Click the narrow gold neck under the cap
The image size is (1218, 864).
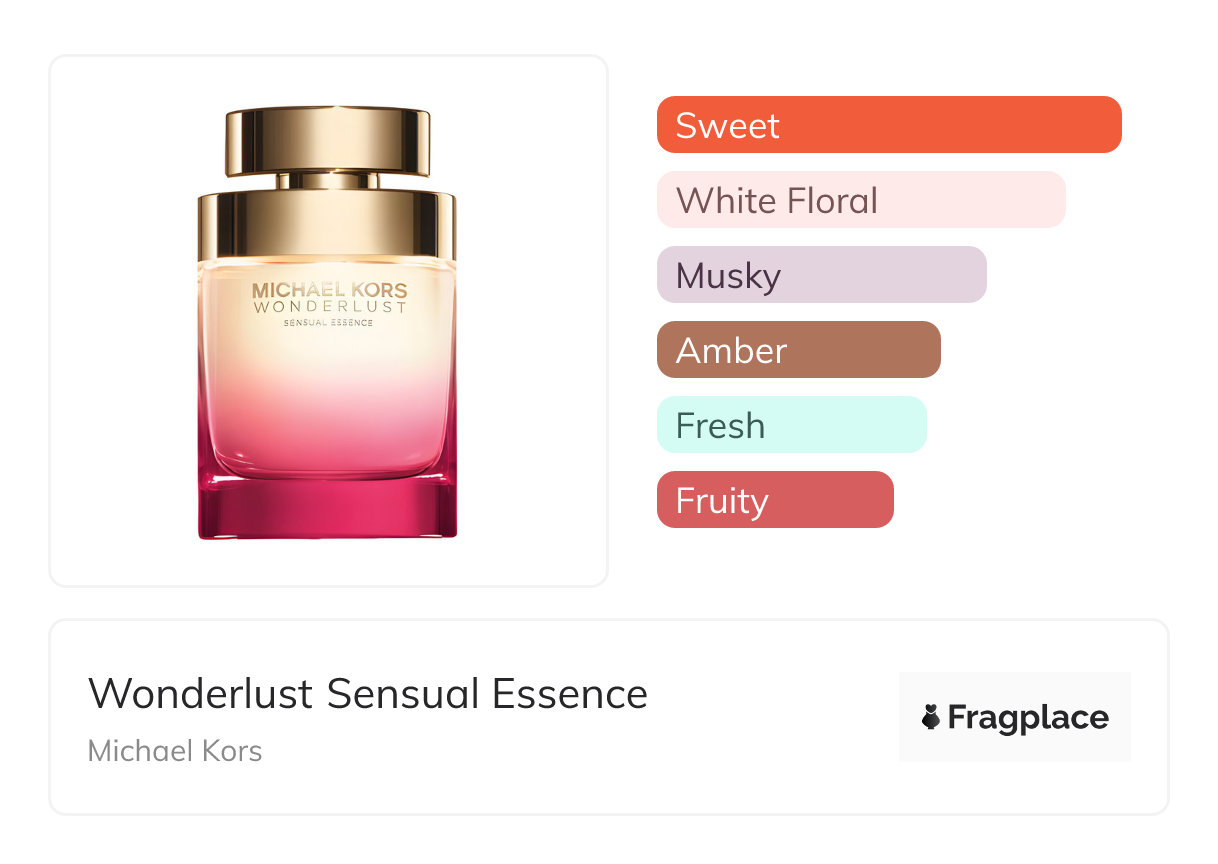(x=328, y=181)
